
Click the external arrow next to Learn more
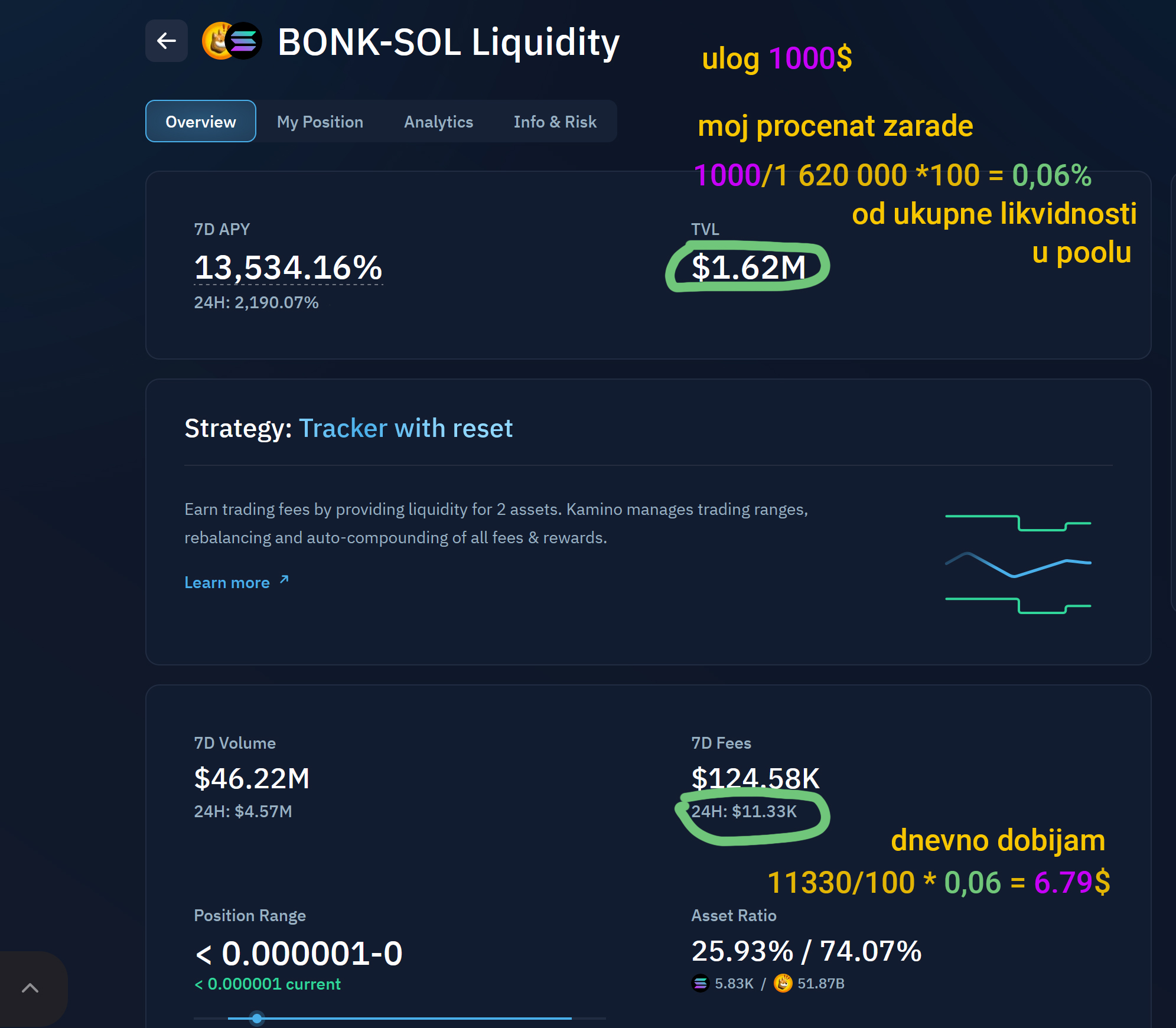point(284,580)
